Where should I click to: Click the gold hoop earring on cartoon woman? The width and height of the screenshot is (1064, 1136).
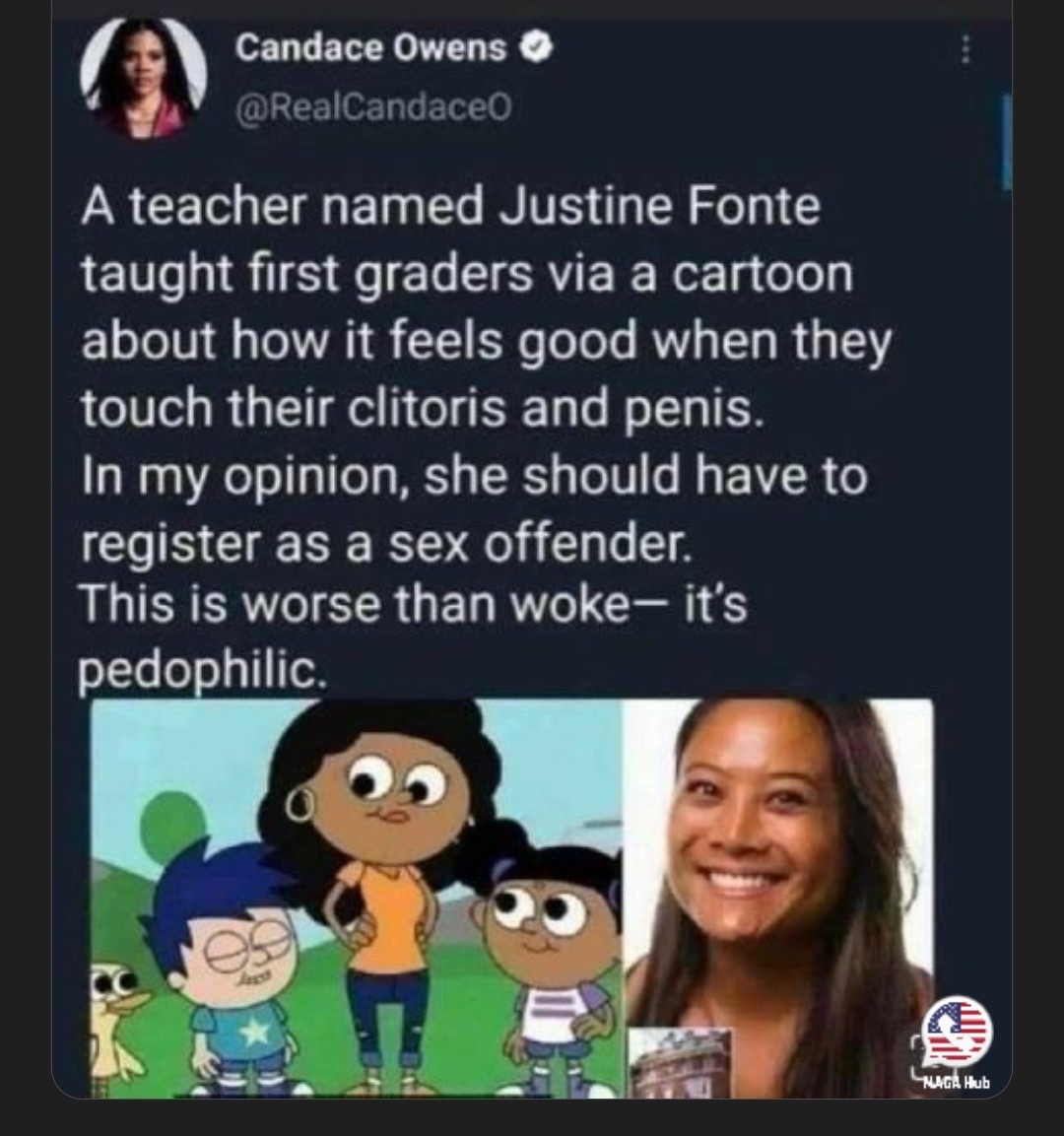click(301, 805)
